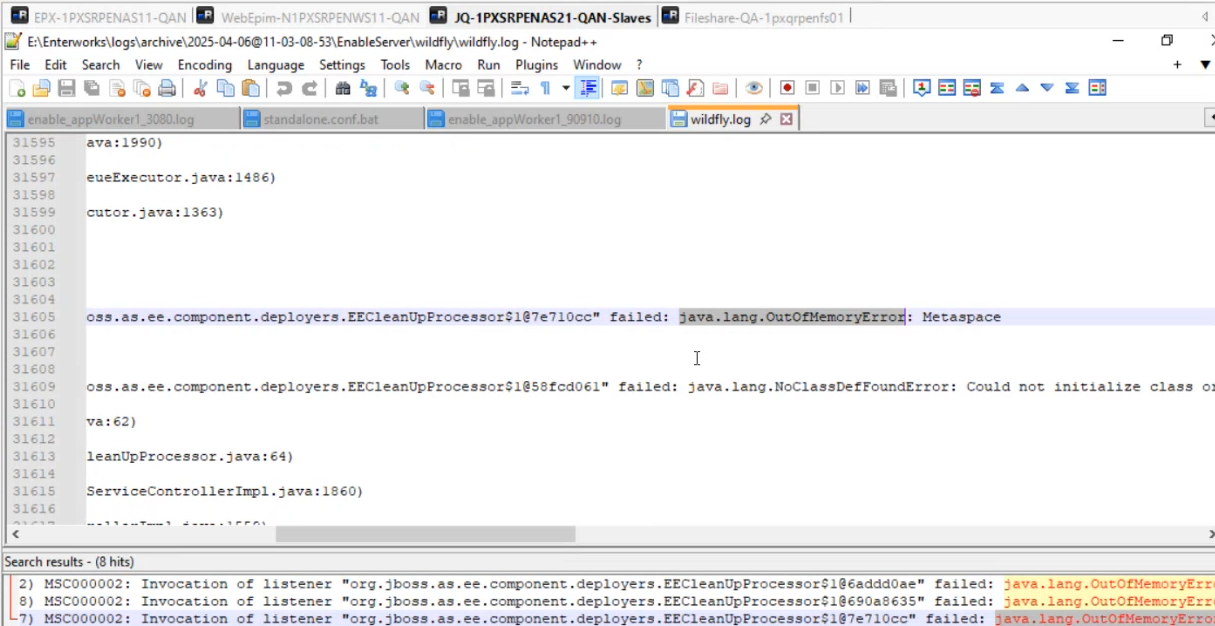Click the New file toolbar icon
Viewport: 1215px width, 626px height.
17,88
